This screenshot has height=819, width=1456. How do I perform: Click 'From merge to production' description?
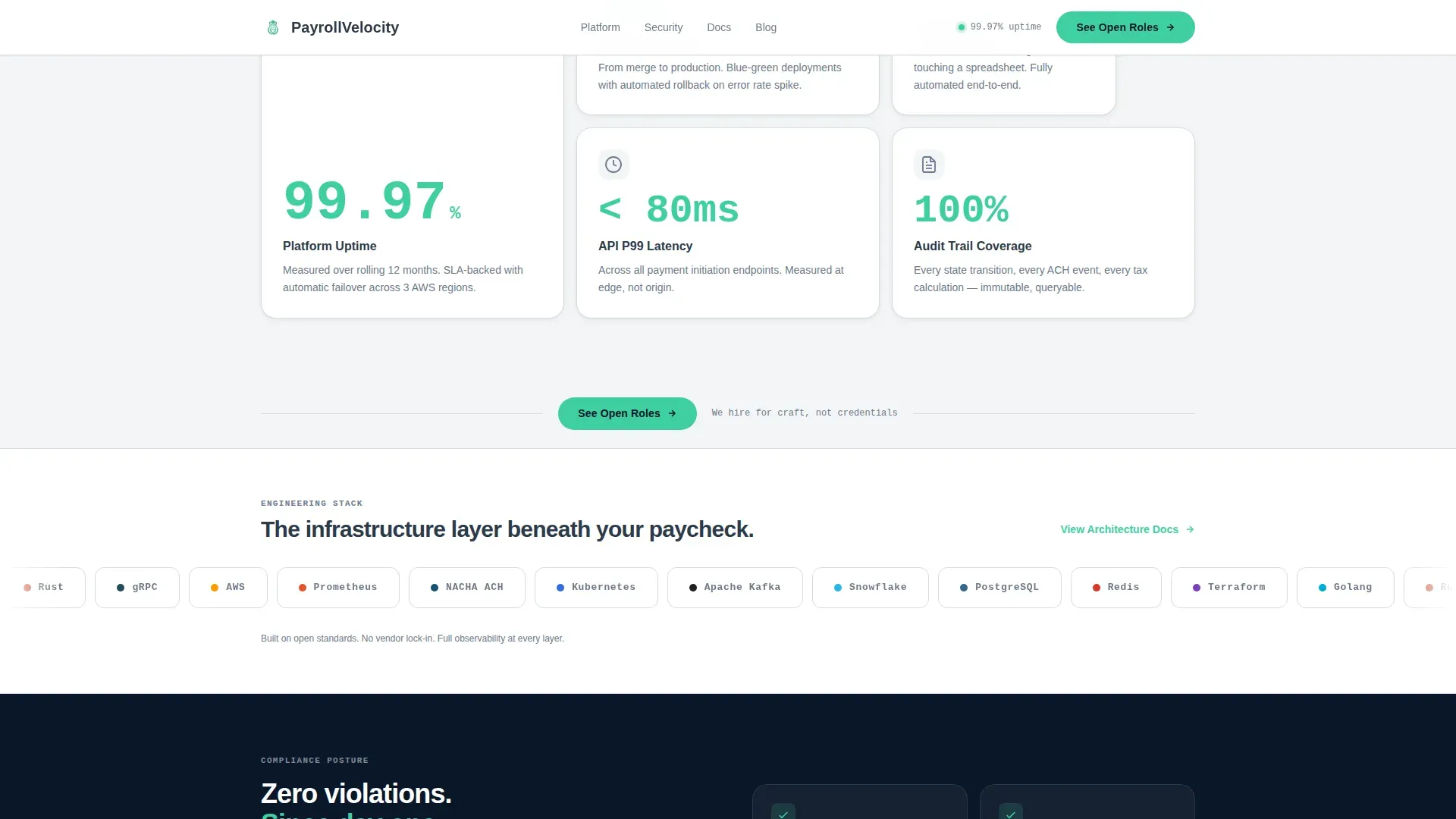pyautogui.click(x=720, y=76)
